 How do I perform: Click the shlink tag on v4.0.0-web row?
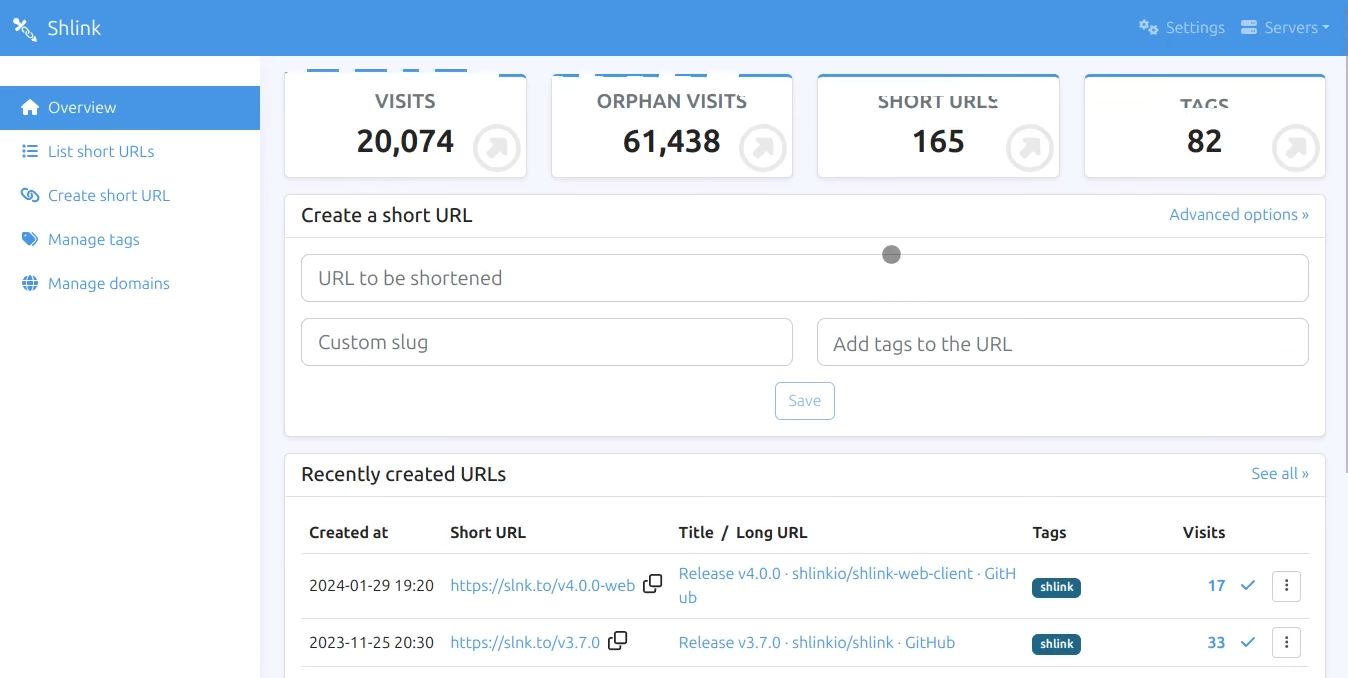click(x=1056, y=588)
